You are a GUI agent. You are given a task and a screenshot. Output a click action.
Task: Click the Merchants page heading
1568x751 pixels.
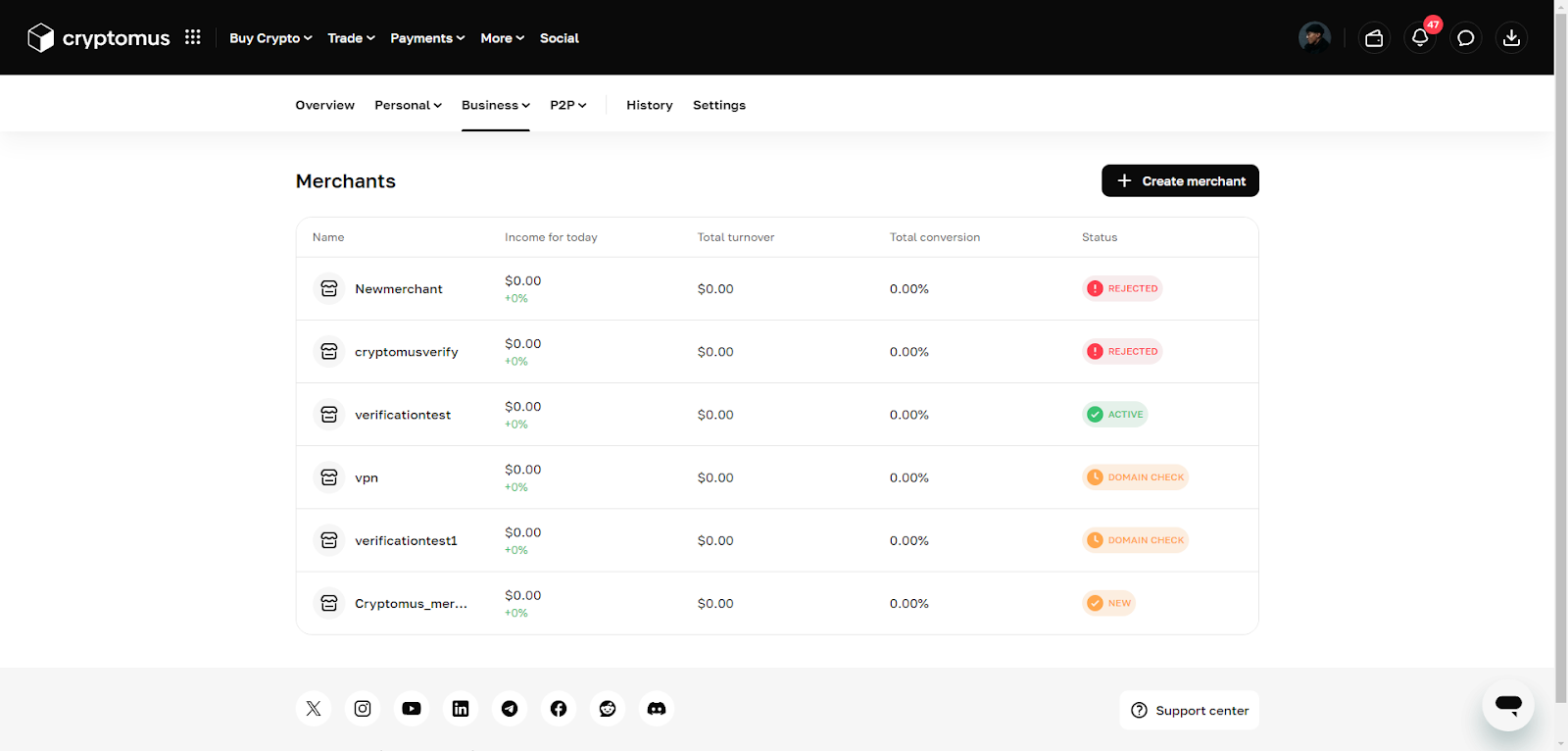click(x=346, y=181)
